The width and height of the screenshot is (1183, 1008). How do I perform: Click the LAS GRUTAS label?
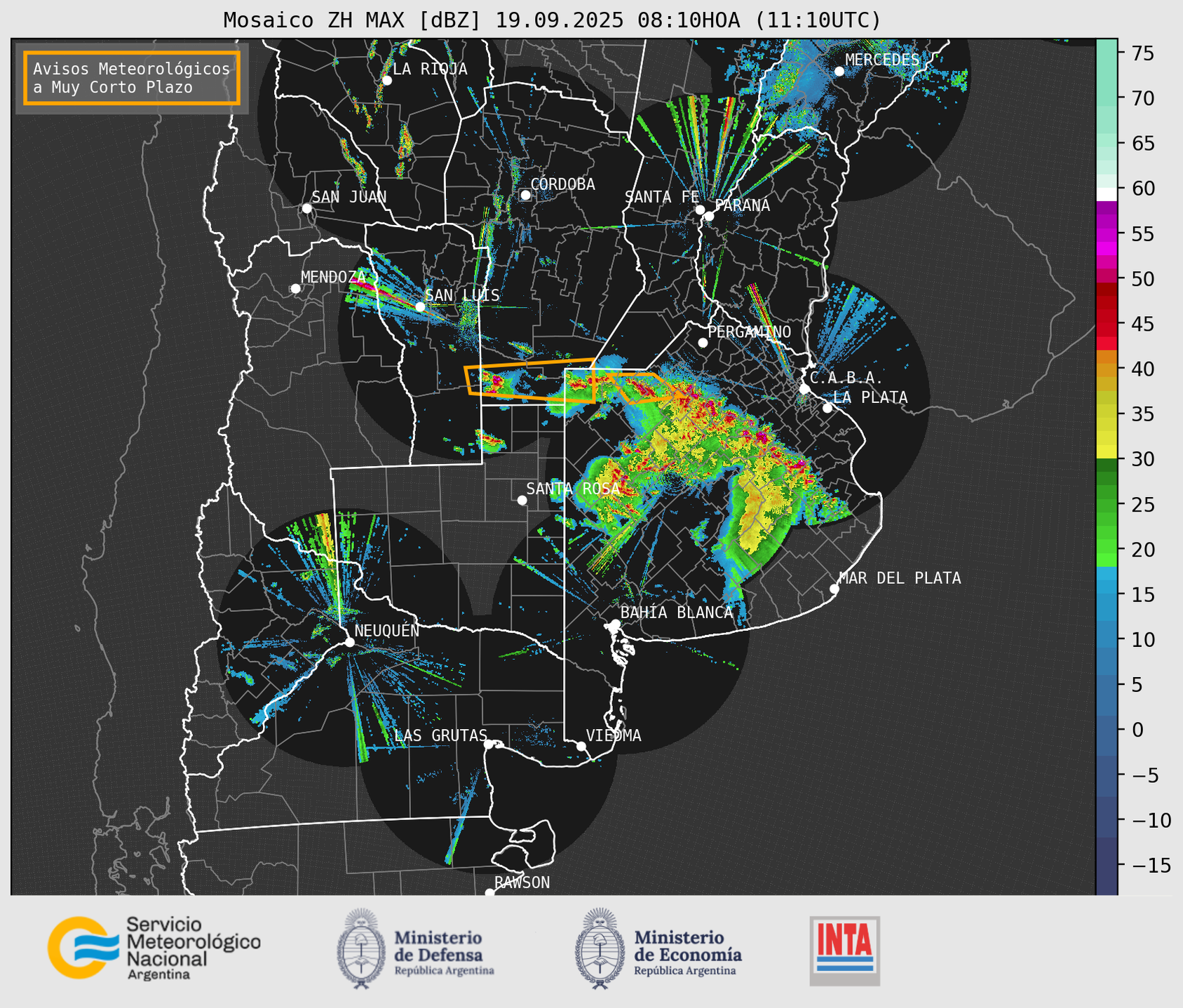click(440, 735)
